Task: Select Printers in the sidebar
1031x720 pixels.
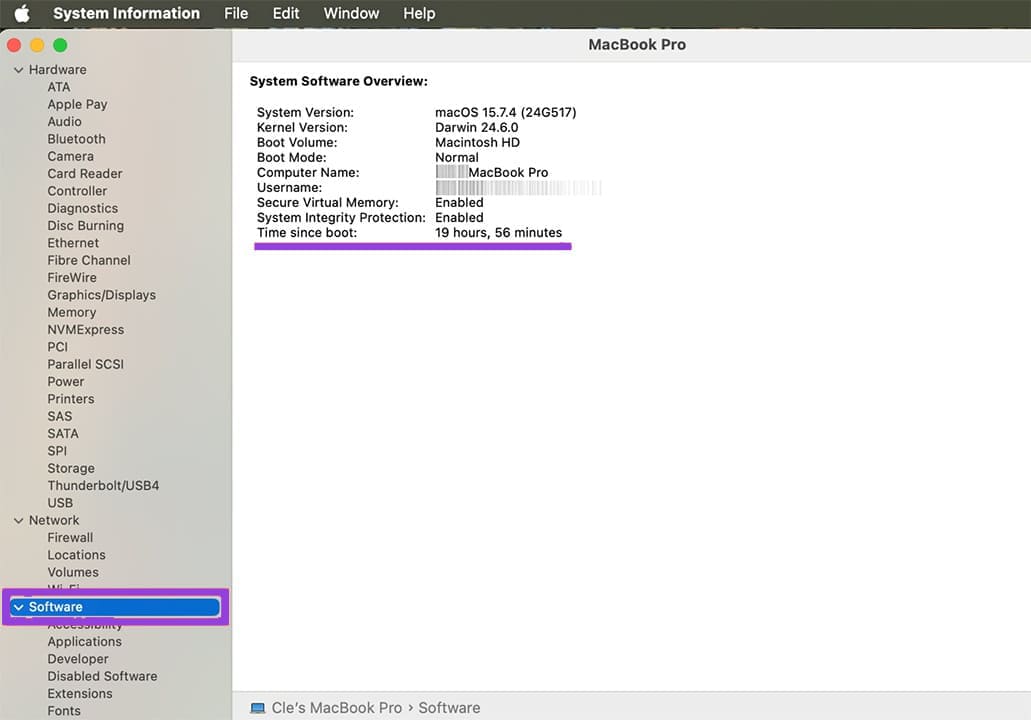Action: coord(70,399)
